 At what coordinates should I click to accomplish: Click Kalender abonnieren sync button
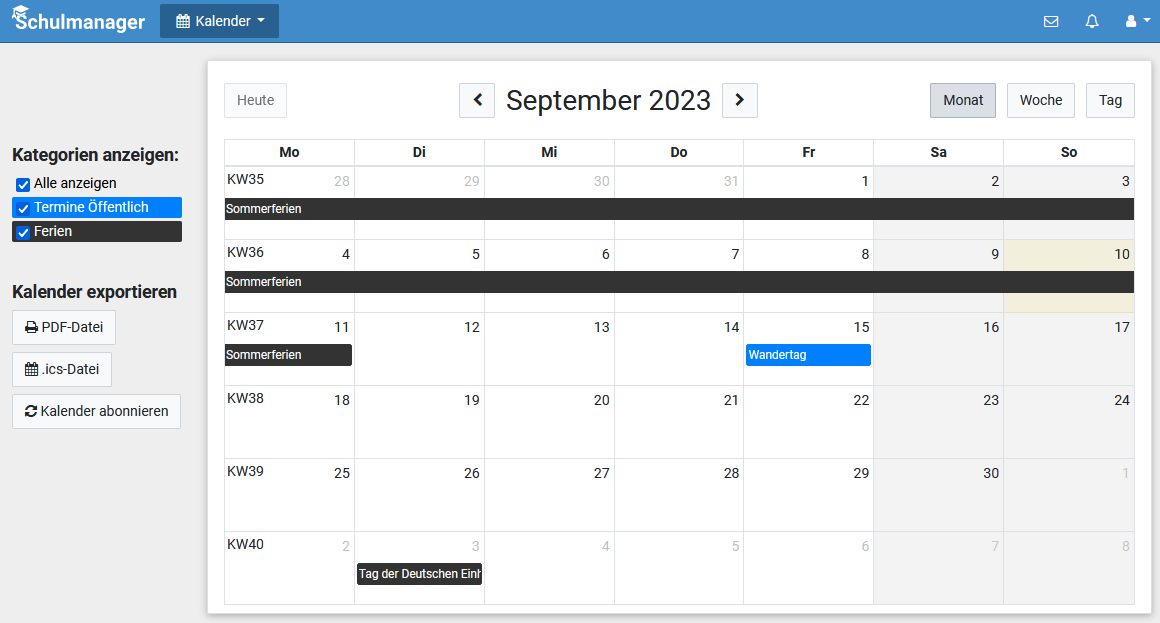coord(97,411)
